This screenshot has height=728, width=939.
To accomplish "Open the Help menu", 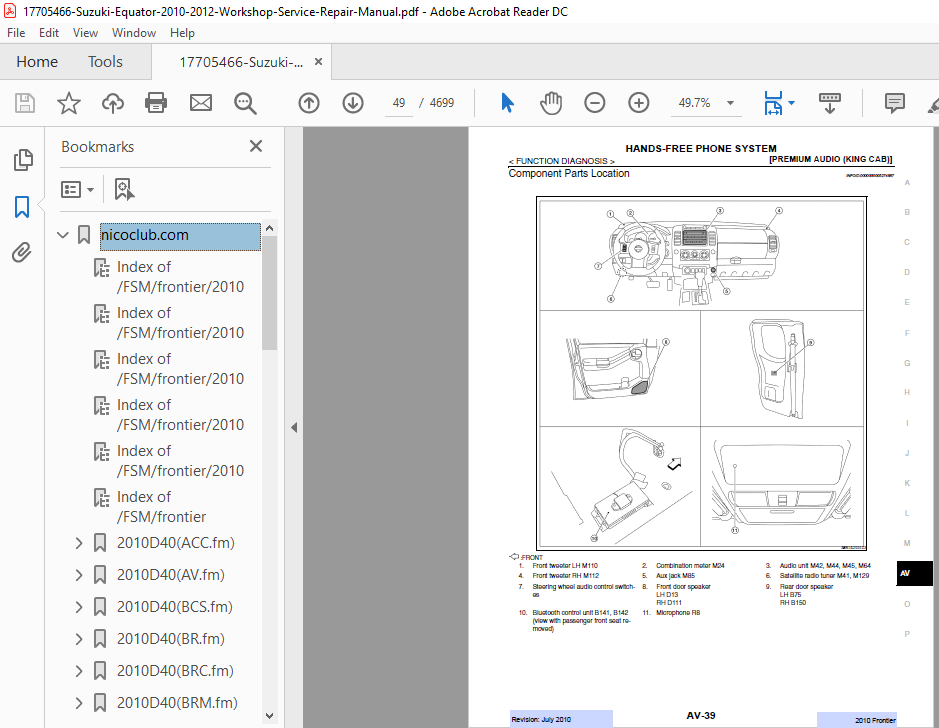I will [x=182, y=33].
